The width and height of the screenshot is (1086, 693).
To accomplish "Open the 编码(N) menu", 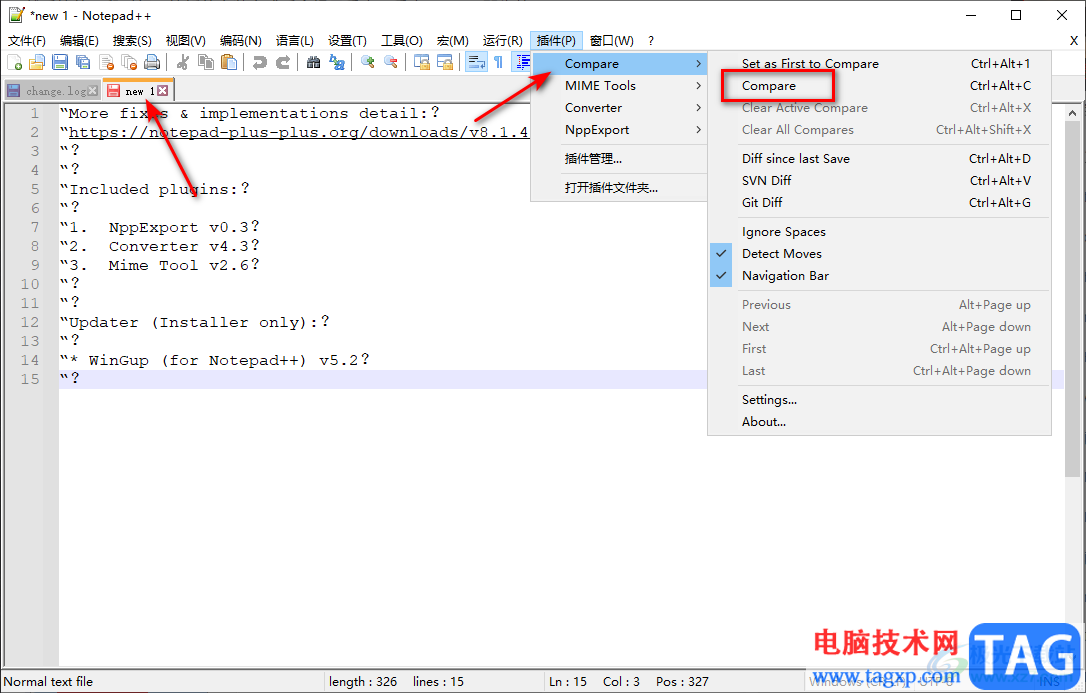I will (x=240, y=41).
